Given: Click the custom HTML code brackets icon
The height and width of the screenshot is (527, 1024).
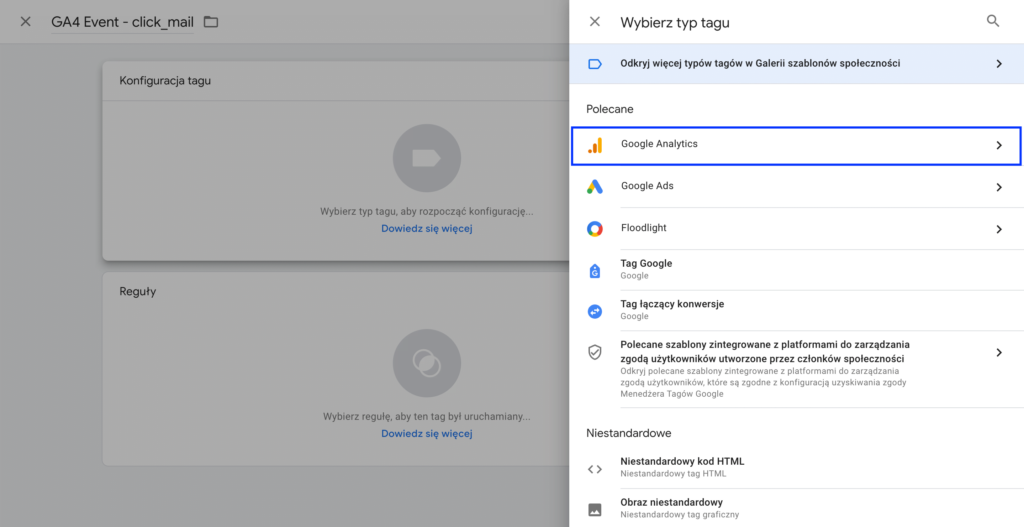Looking at the screenshot, I should [594, 469].
